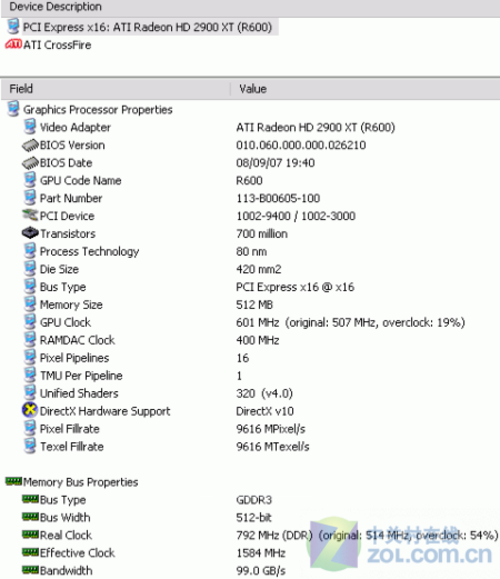Click the Memory Size row icon
The width and height of the screenshot is (500, 579).
coord(30,304)
